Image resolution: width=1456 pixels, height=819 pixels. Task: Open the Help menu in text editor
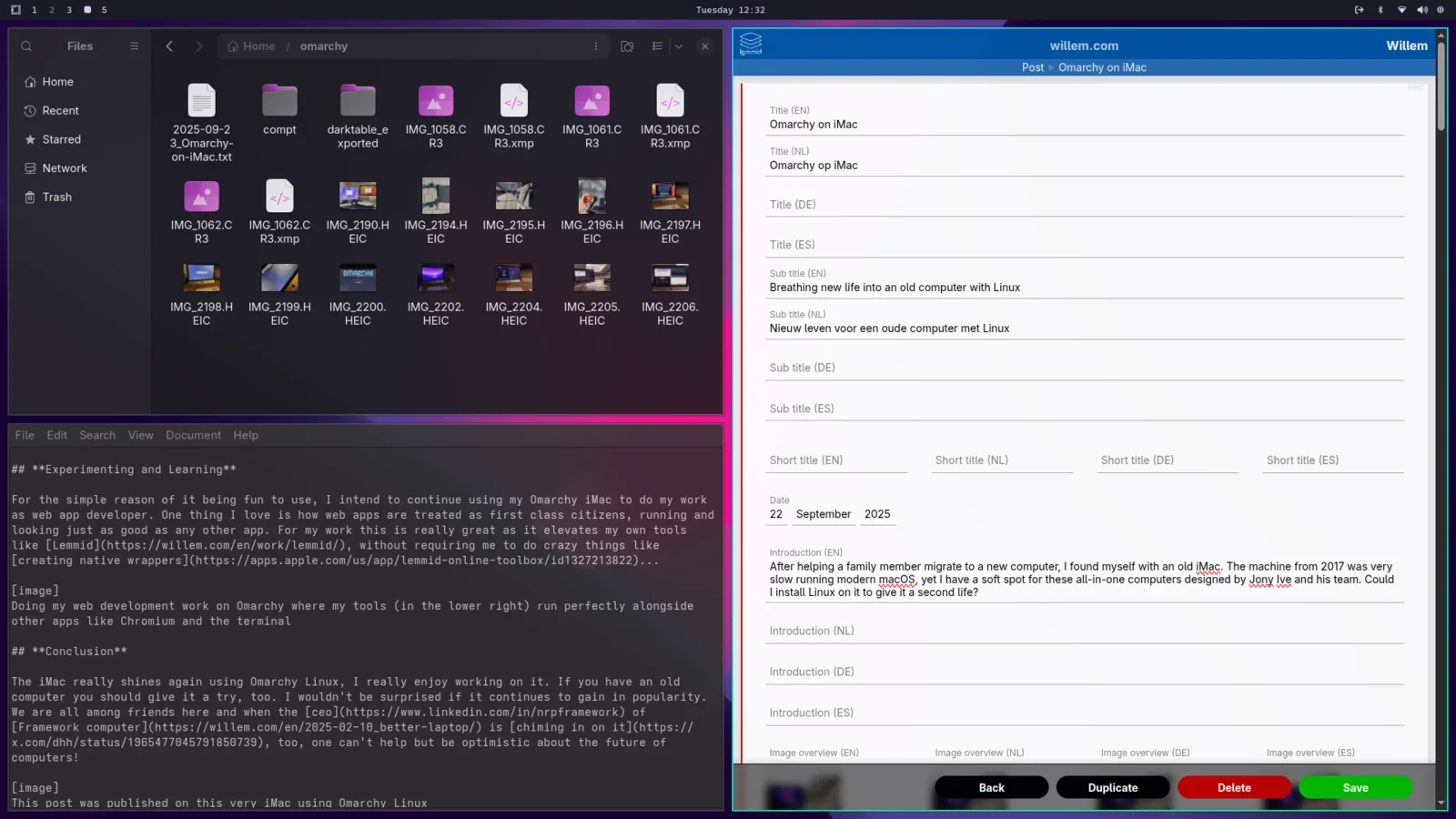pos(246,435)
